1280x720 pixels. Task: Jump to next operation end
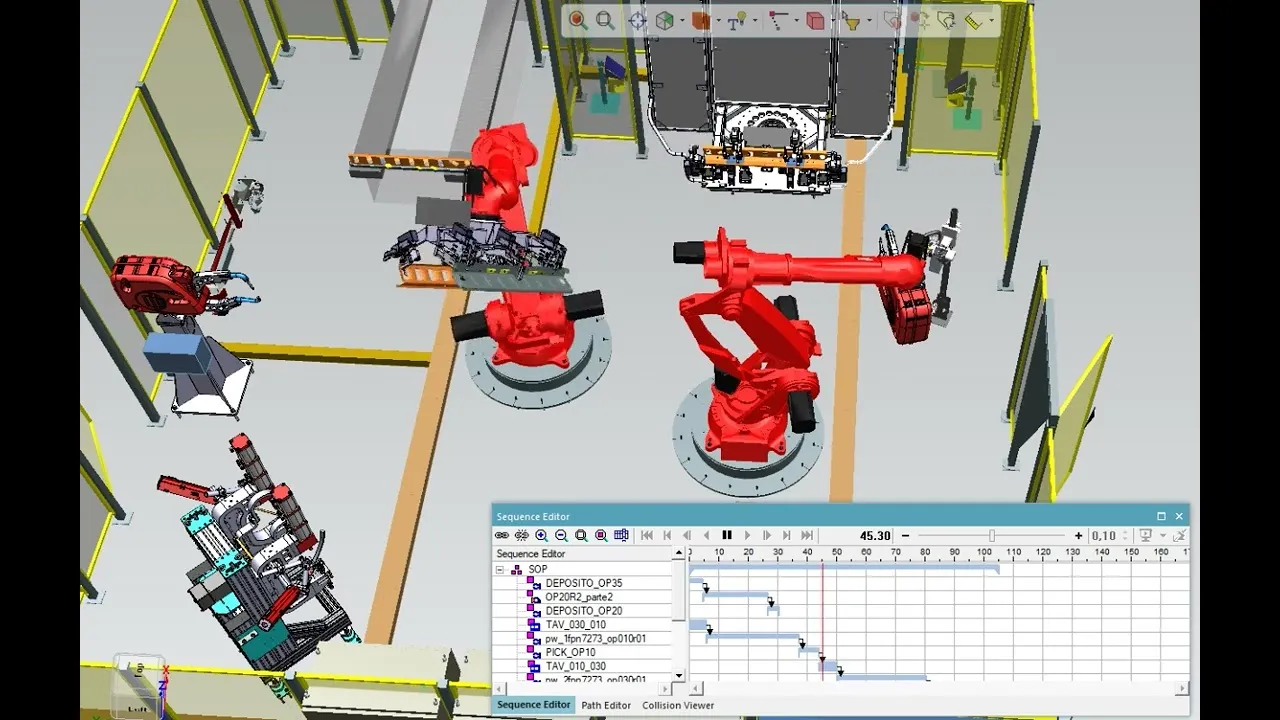787,535
